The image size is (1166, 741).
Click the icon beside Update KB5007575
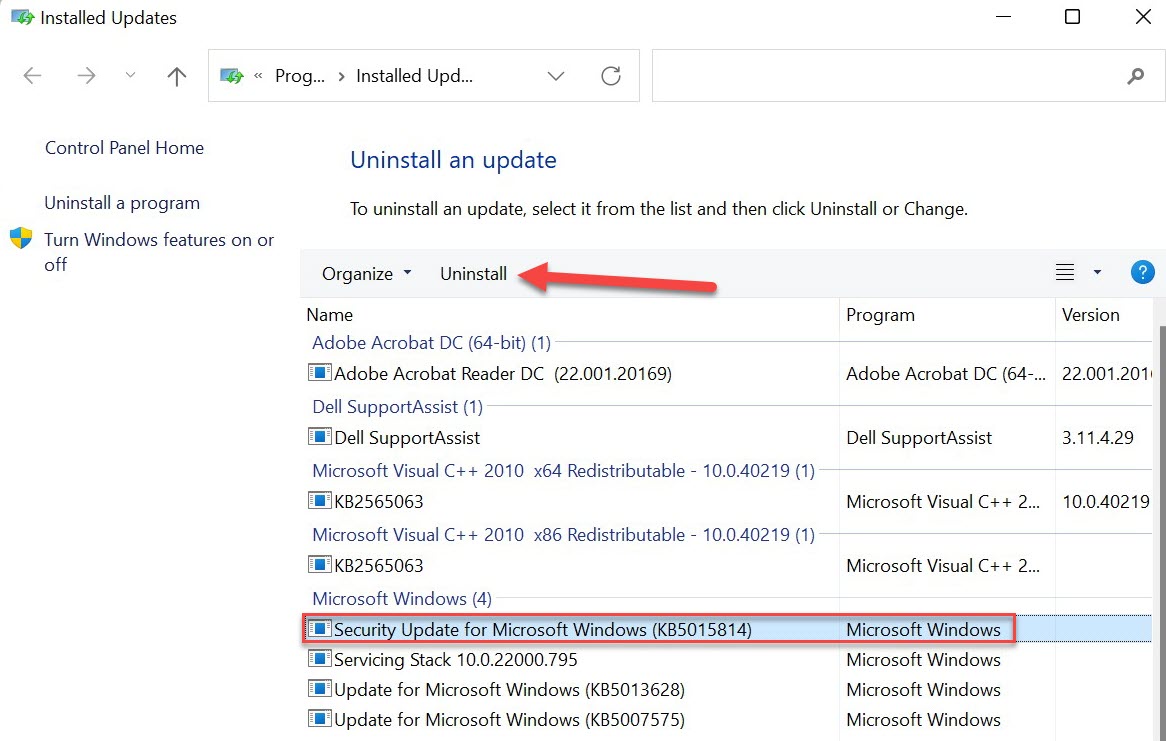coord(319,718)
